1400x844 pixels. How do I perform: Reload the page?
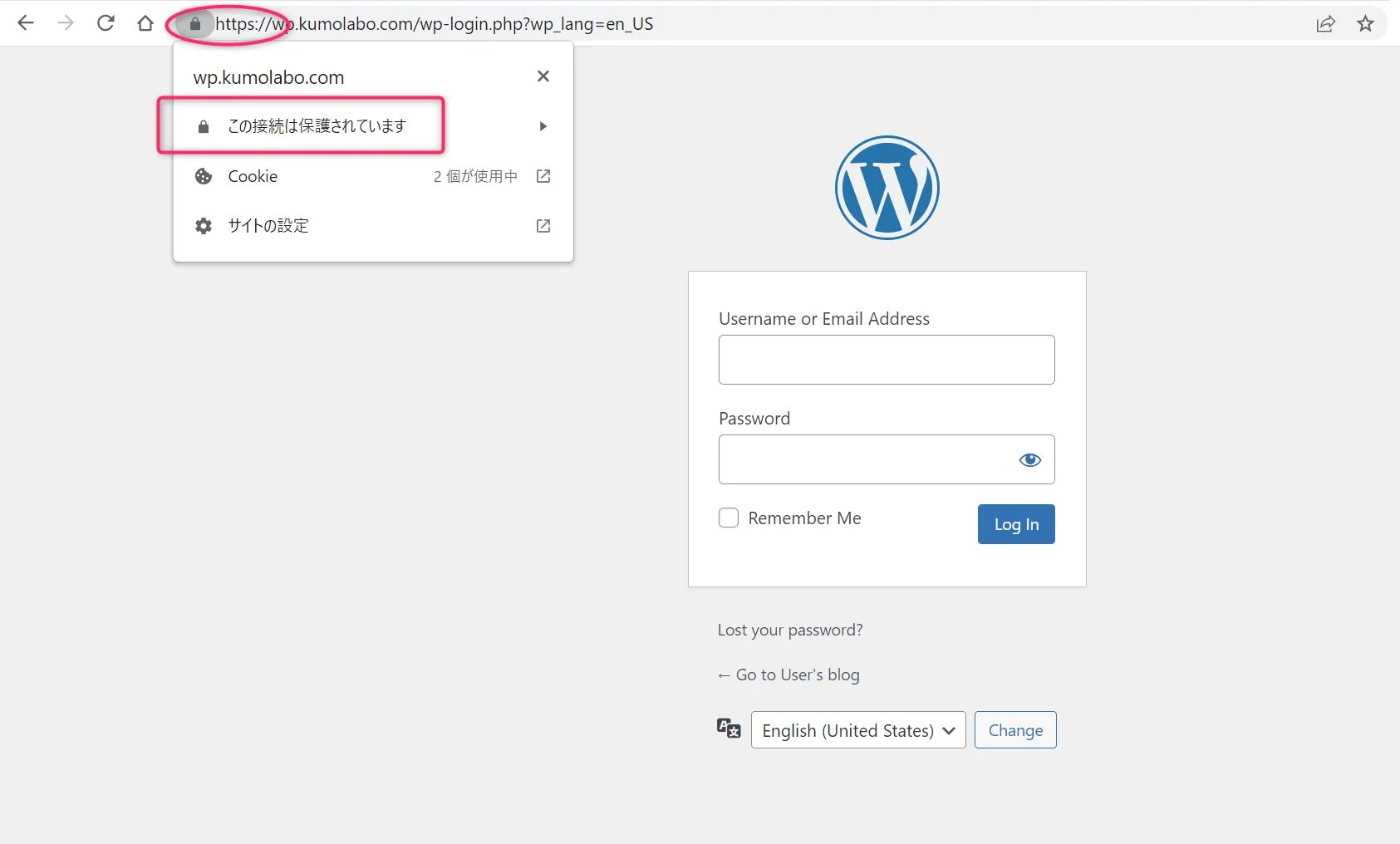coord(106,22)
